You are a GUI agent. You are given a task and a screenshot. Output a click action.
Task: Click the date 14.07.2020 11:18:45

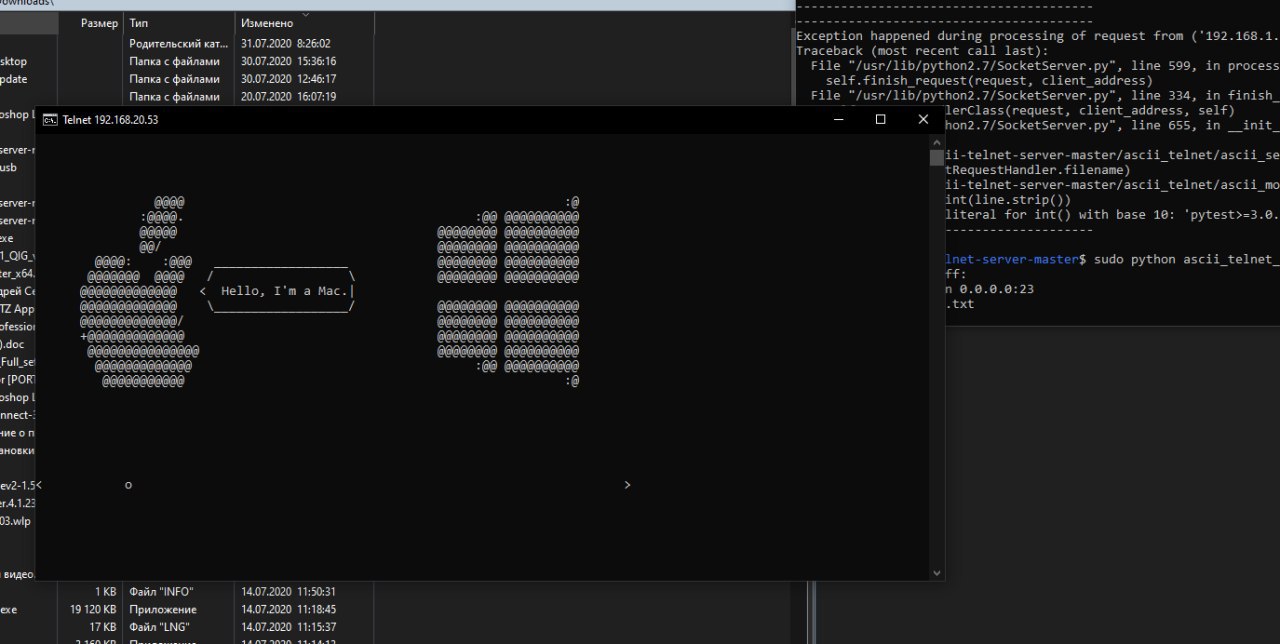click(288, 609)
